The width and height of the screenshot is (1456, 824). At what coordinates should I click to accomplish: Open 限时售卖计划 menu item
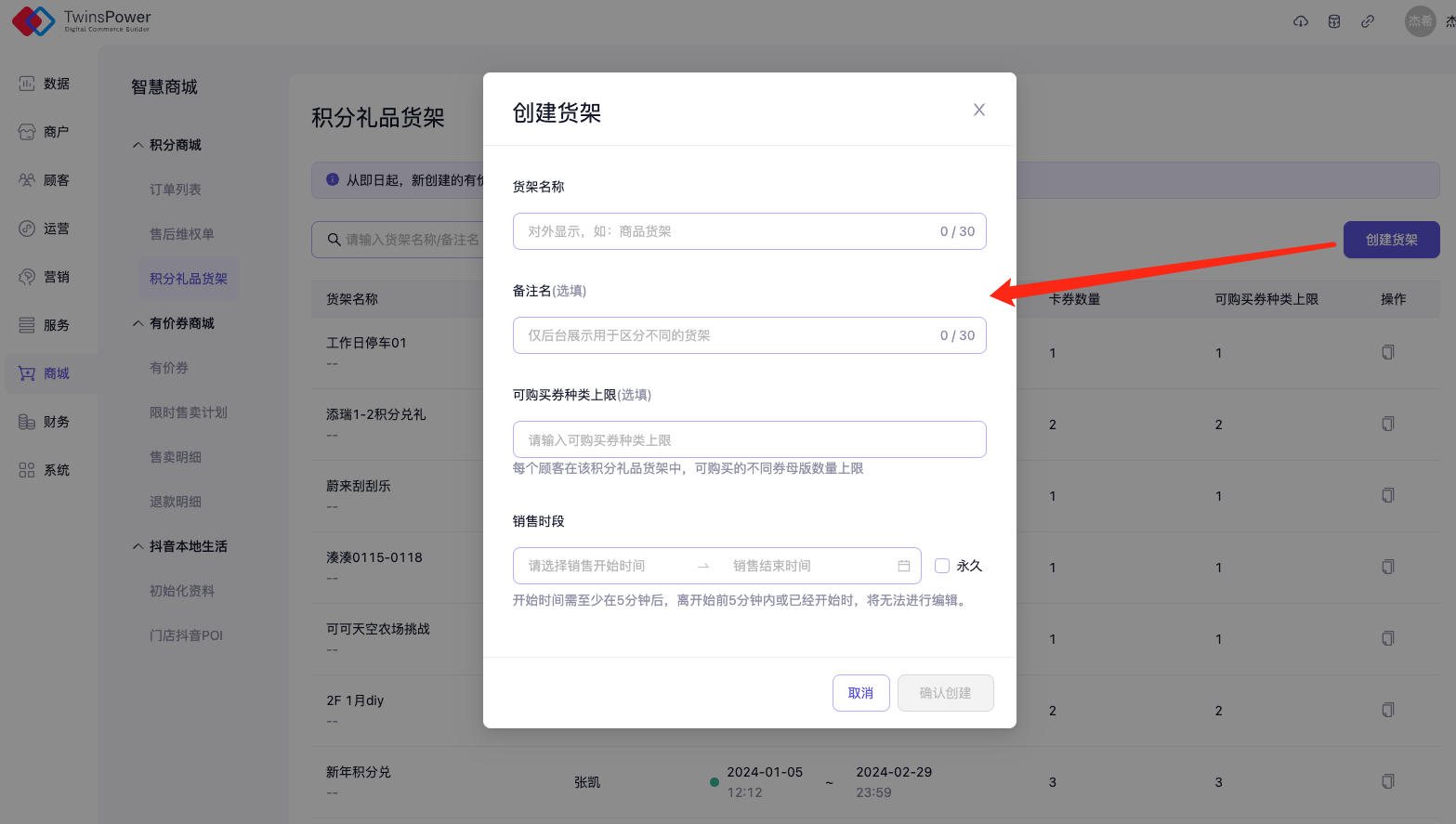[x=189, y=412]
